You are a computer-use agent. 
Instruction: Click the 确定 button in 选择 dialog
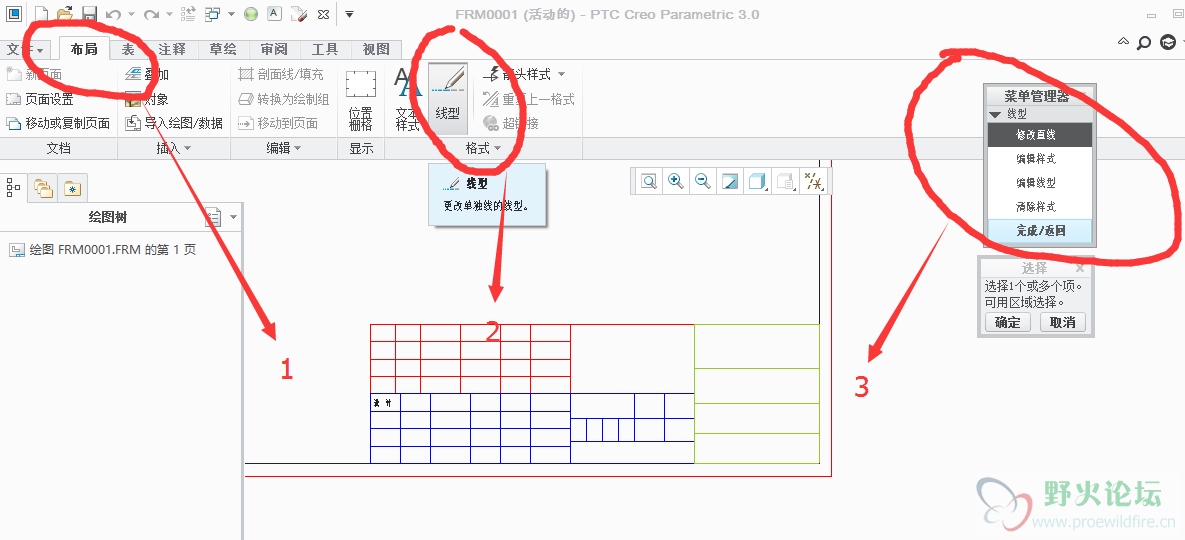pos(1007,322)
